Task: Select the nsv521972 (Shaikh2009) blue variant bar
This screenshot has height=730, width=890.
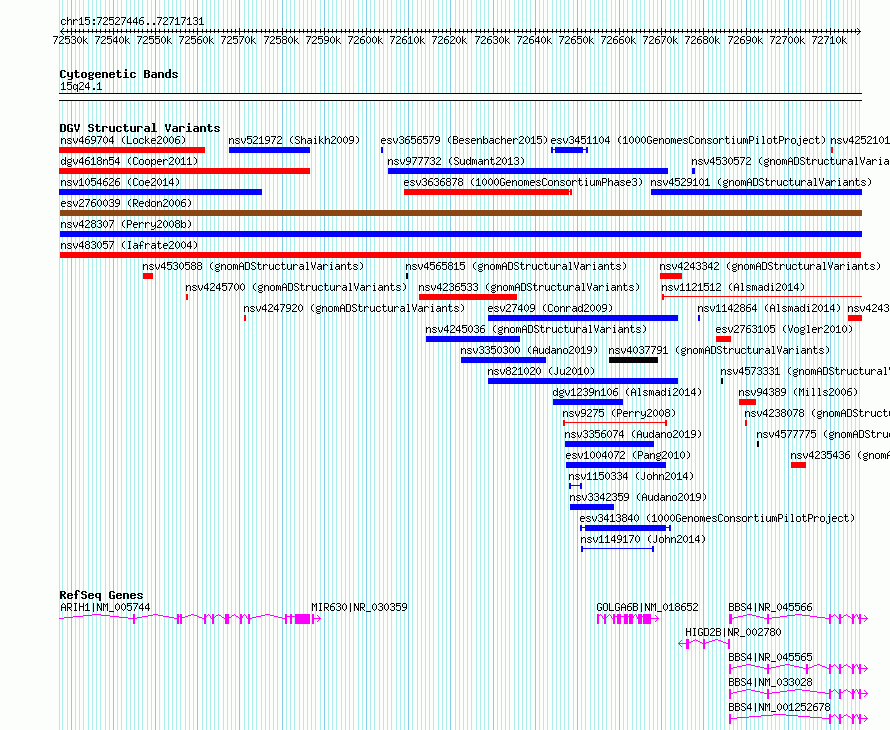Action: (269, 150)
